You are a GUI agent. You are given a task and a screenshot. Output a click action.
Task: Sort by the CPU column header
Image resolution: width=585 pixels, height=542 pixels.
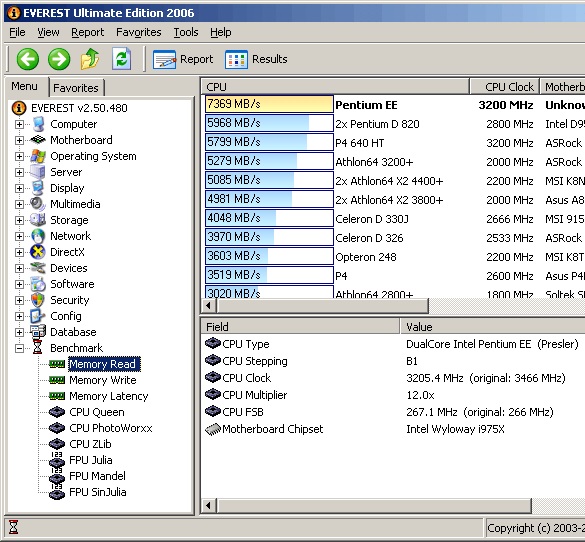[x=335, y=87]
